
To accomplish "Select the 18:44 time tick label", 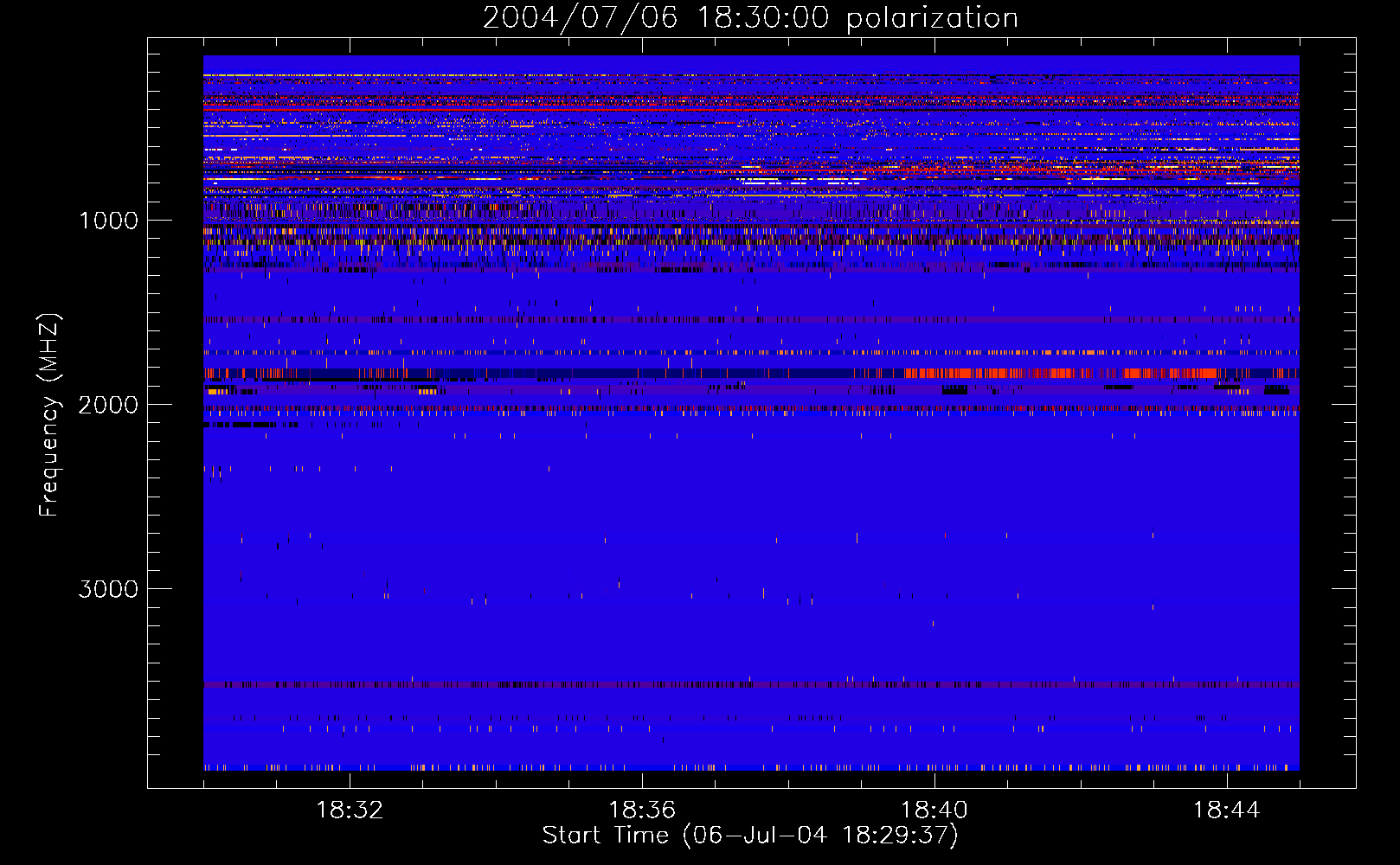I will pyautogui.click(x=1227, y=811).
